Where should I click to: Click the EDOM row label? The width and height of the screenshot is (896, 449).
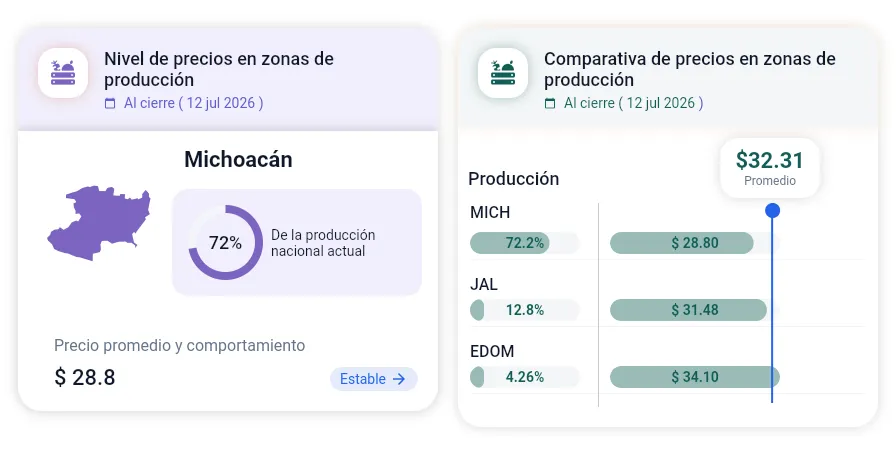click(x=492, y=351)
